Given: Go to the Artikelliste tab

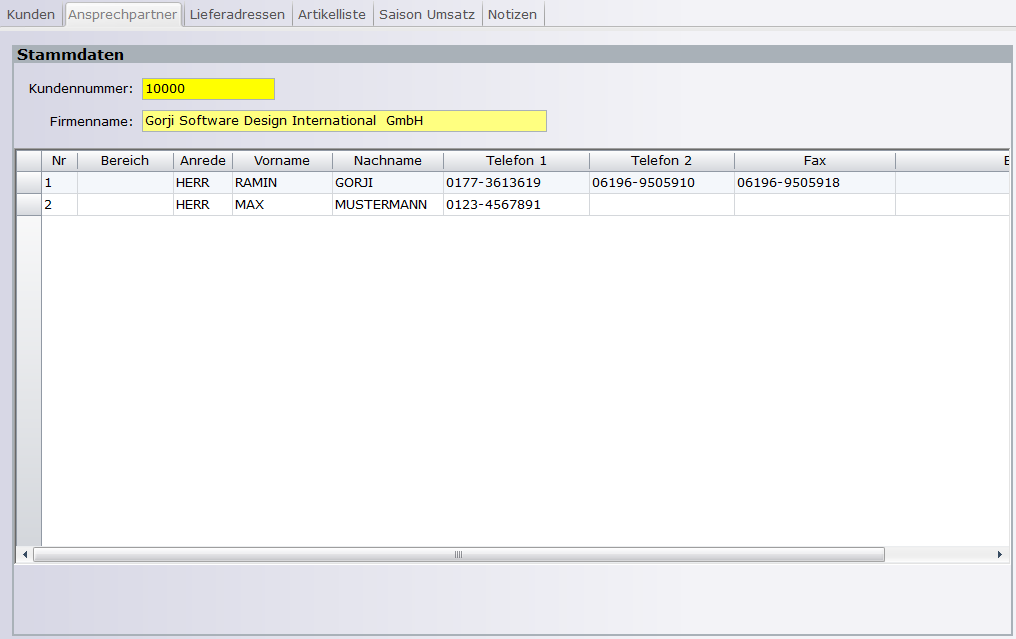Looking at the screenshot, I should (x=332, y=14).
